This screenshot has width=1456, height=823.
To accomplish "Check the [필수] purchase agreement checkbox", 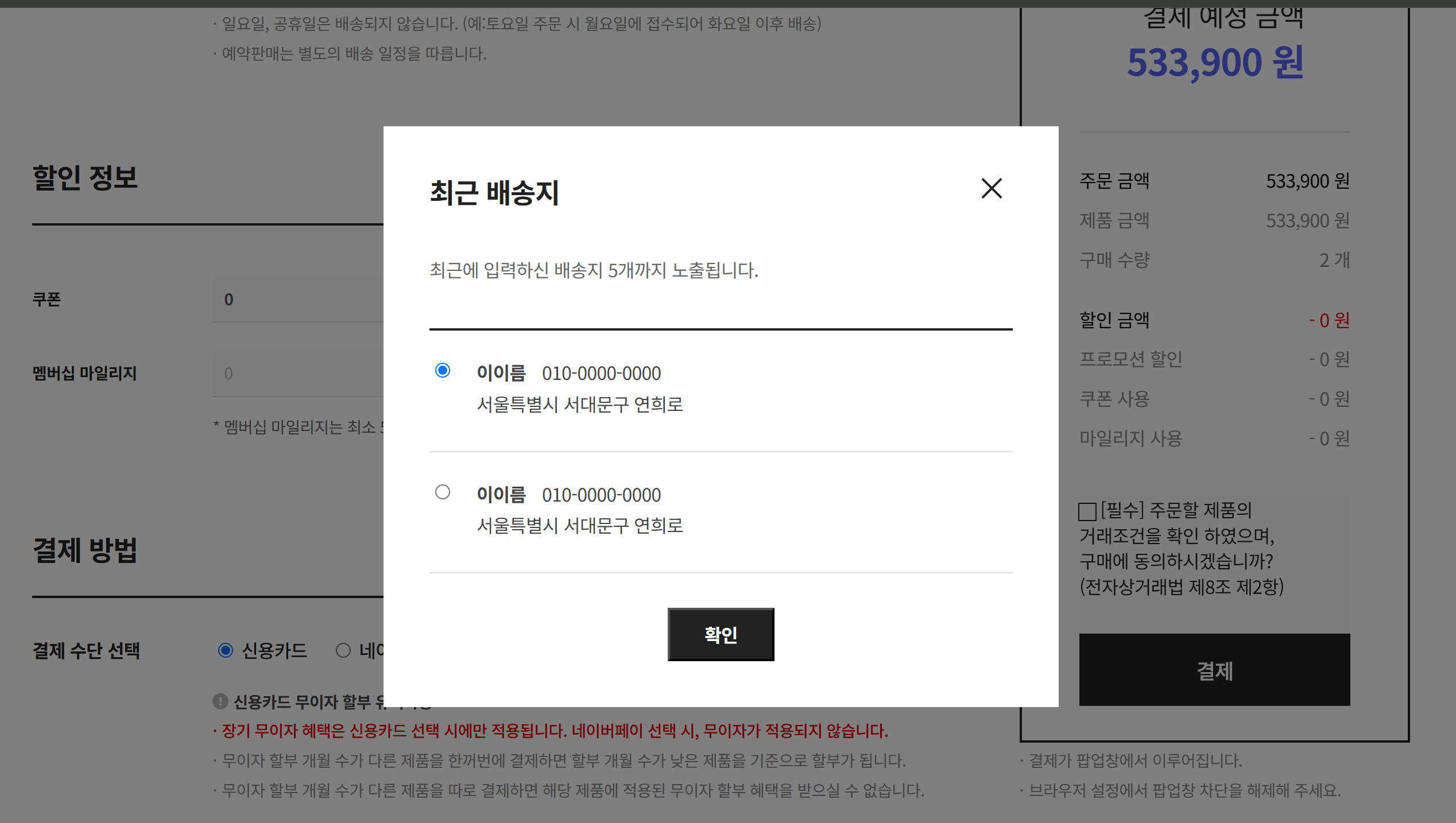I will coord(1087,511).
